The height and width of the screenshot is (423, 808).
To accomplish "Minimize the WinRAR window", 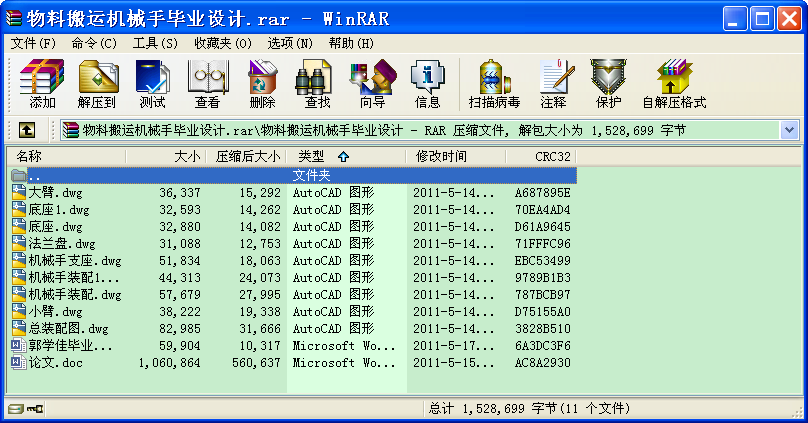I will (x=735, y=19).
